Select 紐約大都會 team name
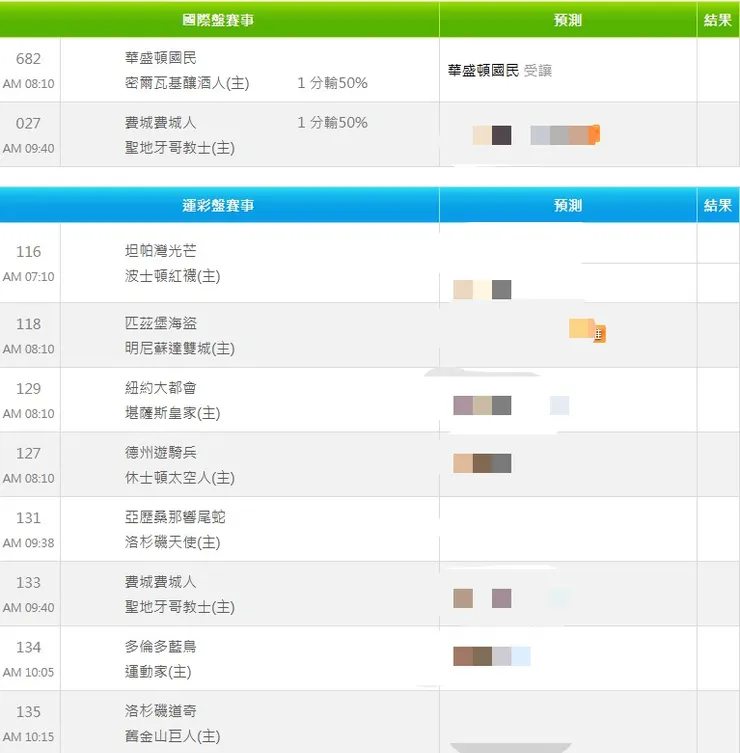 point(160,388)
